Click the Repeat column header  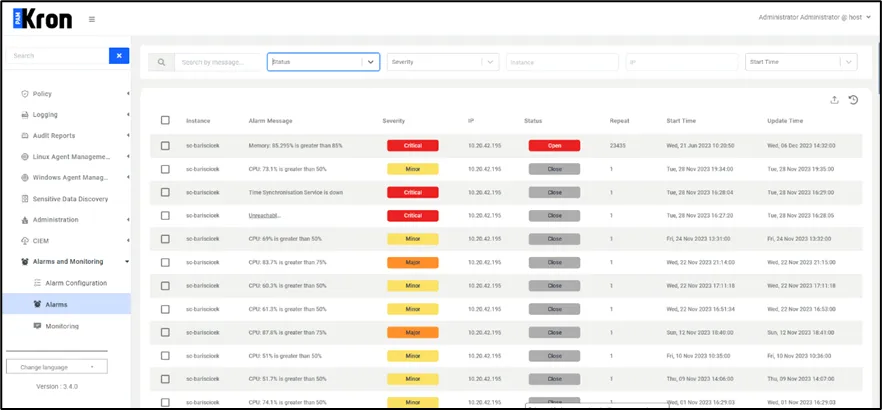(x=619, y=121)
